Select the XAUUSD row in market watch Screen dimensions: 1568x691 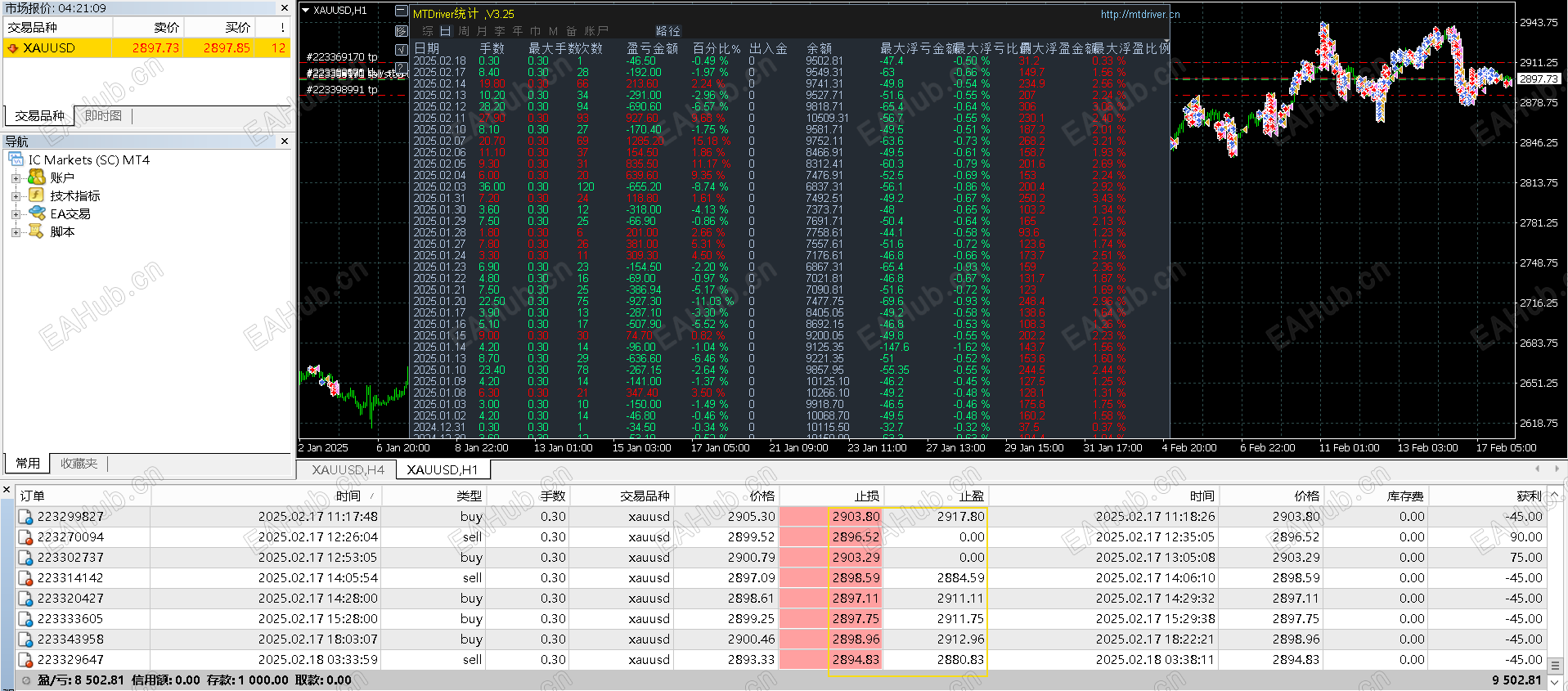[x=147, y=48]
